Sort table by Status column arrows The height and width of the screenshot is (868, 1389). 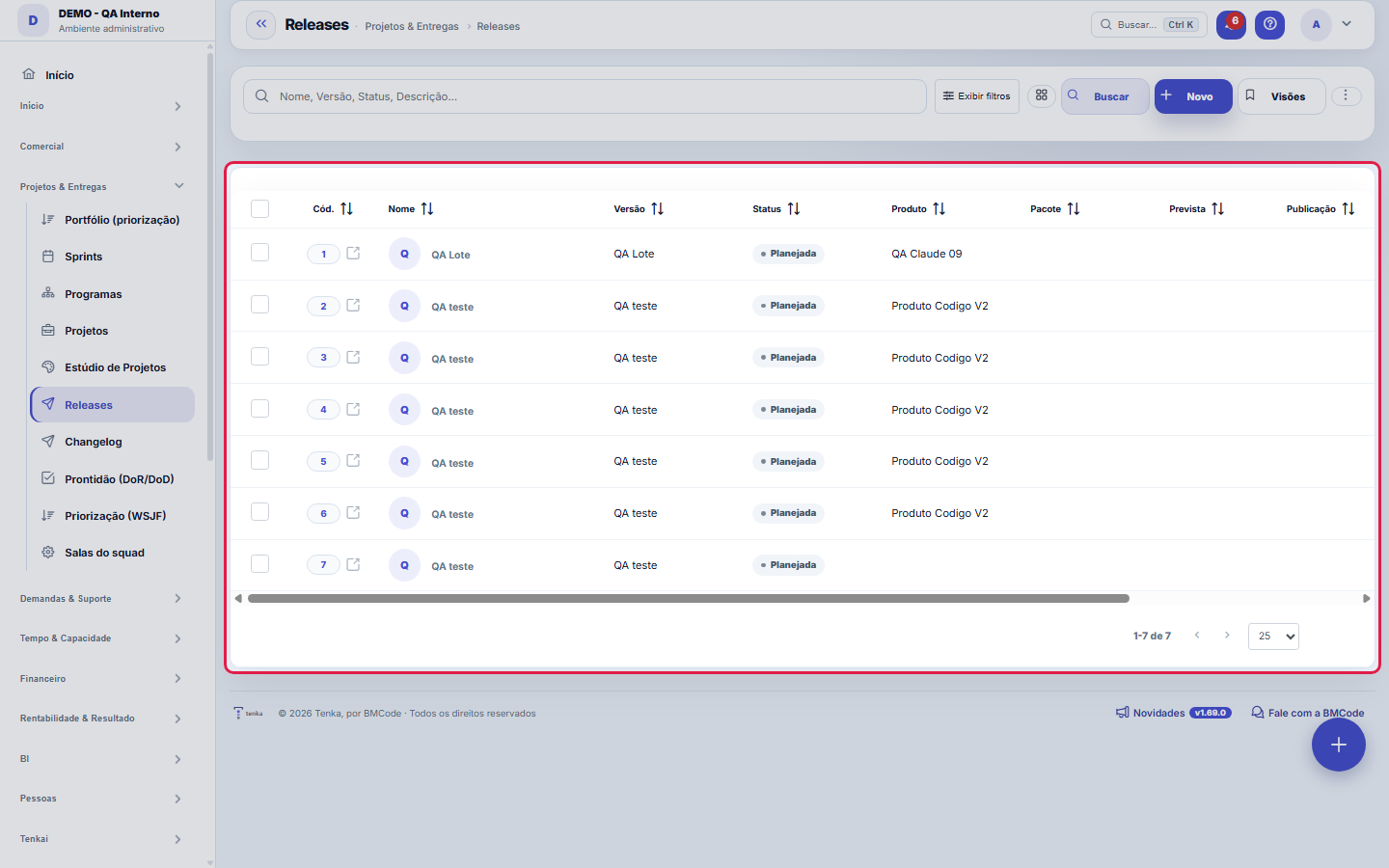click(794, 209)
